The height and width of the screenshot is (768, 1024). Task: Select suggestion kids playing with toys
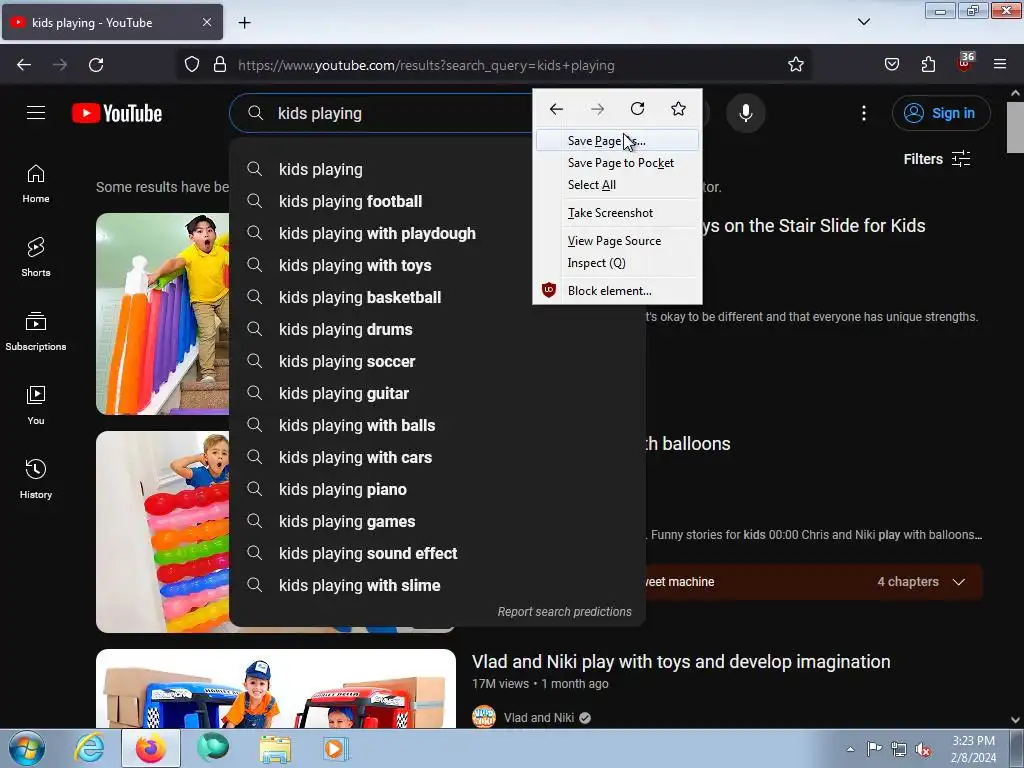coord(438,265)
